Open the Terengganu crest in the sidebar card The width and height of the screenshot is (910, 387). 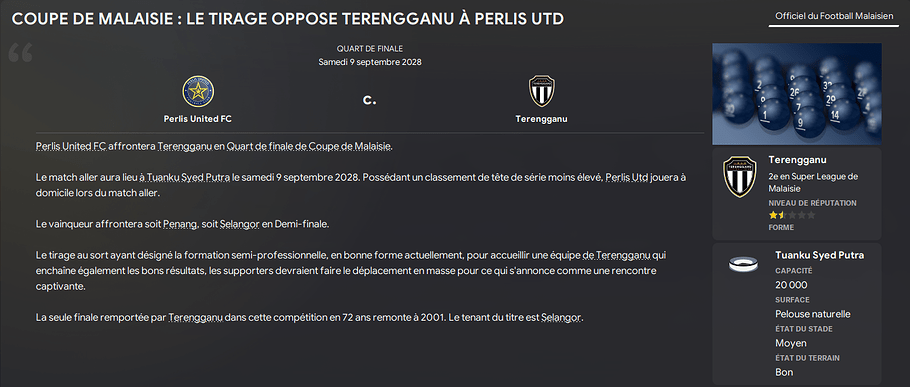pyautogui.click(x=739, y=176)
